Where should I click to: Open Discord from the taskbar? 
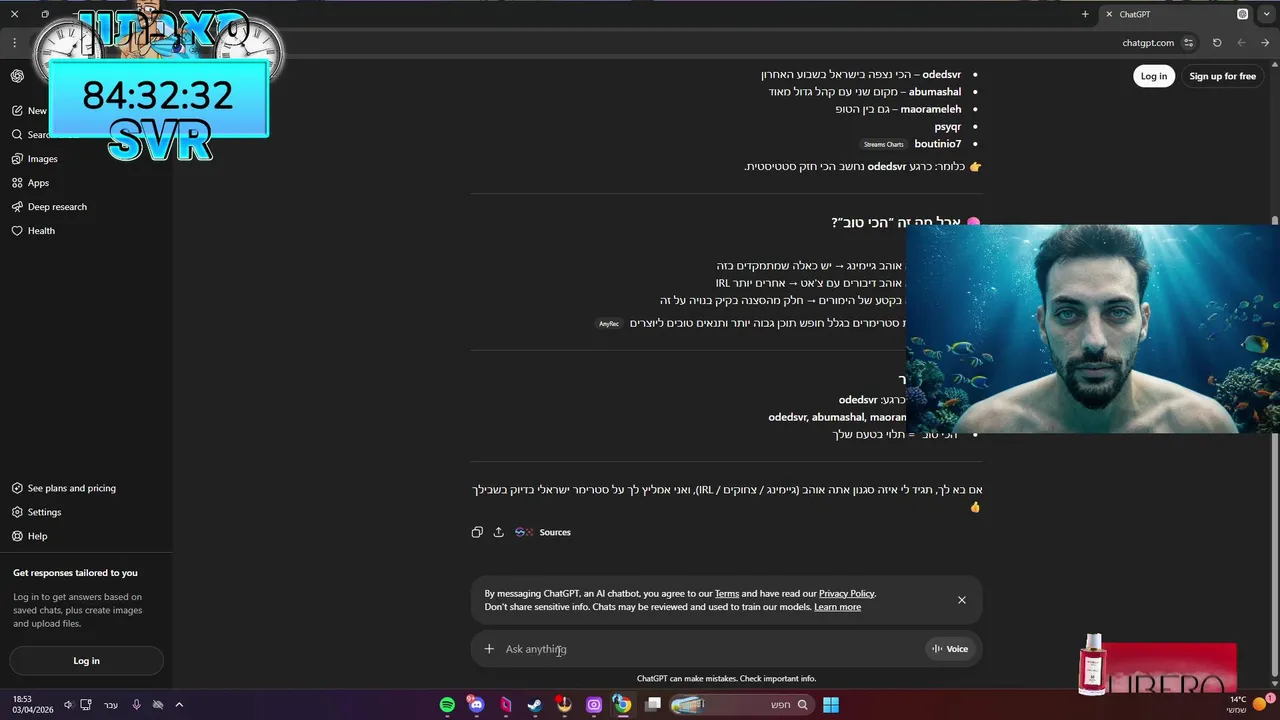pos(476,705)
